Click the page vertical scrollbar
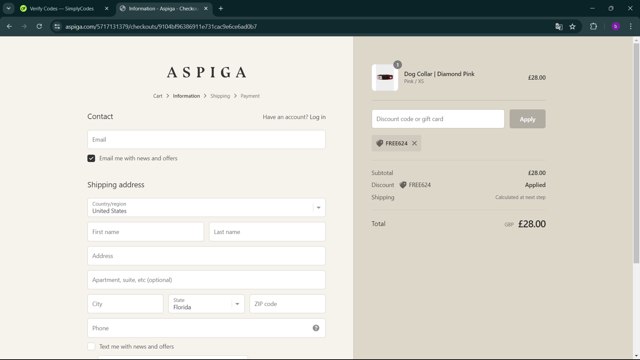This screenshot has height=360, width=640. [x=636, y=153]
